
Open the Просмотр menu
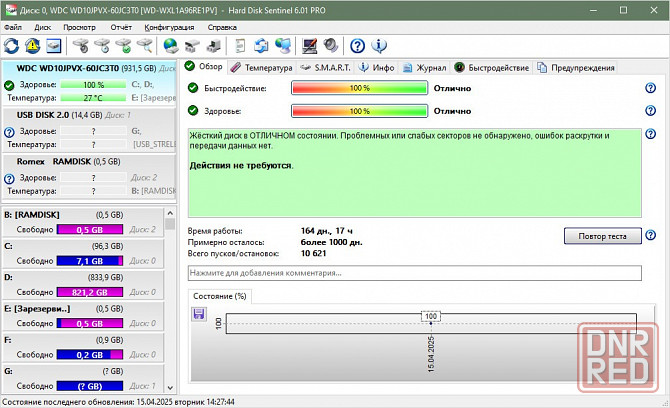point(79,27)
